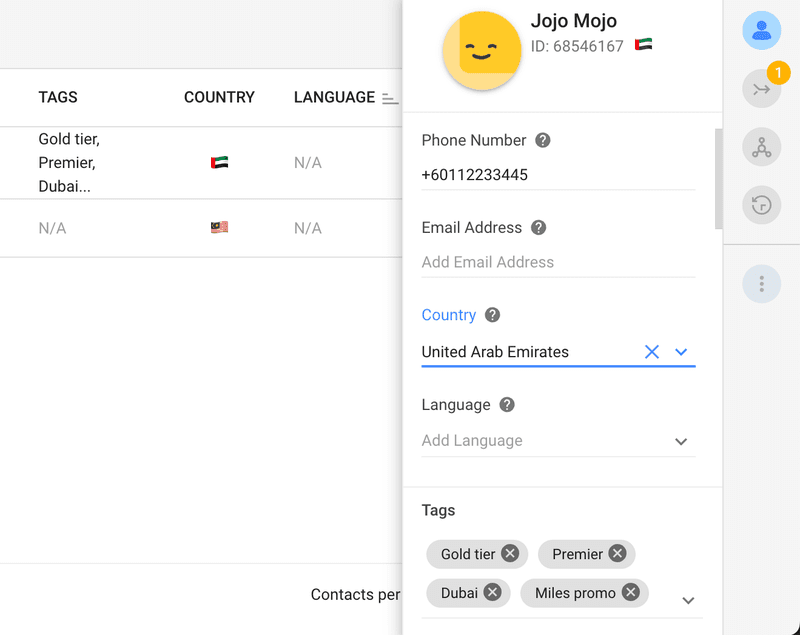Click the Phone Number help icon
This screenshot has width=800, height=635.
[542, 140]
